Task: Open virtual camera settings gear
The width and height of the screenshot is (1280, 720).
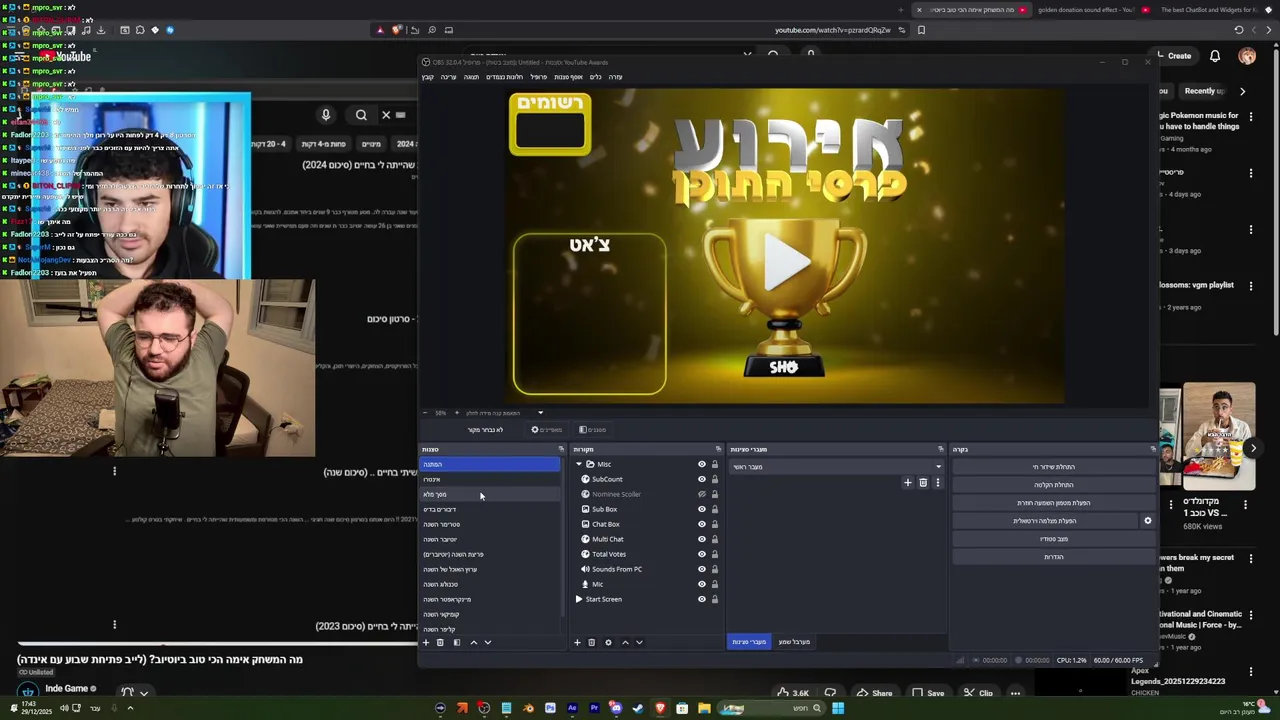Action: [1147, 521]
